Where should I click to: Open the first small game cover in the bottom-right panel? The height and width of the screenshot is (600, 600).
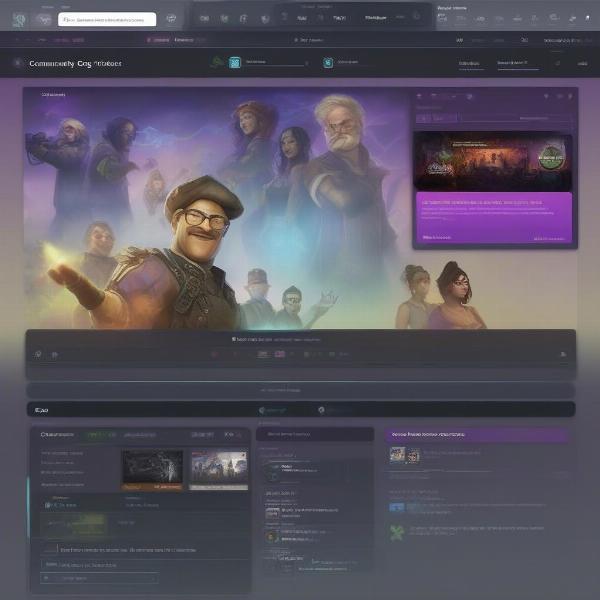398,455
